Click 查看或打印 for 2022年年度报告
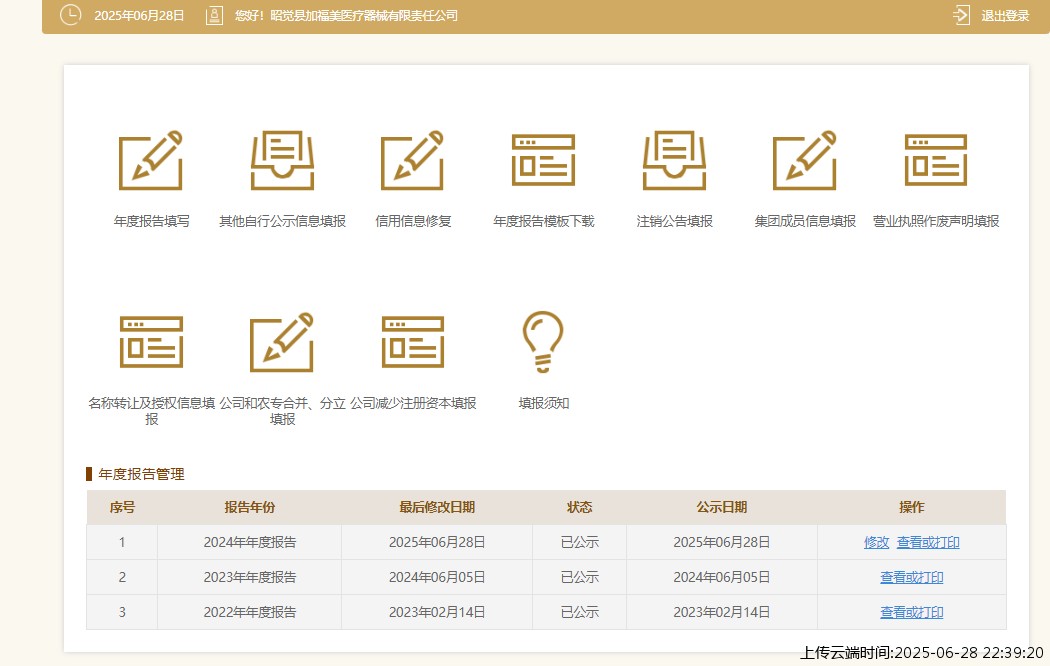The width and height of the screenshot is (1050, 666). click(911, 612)
